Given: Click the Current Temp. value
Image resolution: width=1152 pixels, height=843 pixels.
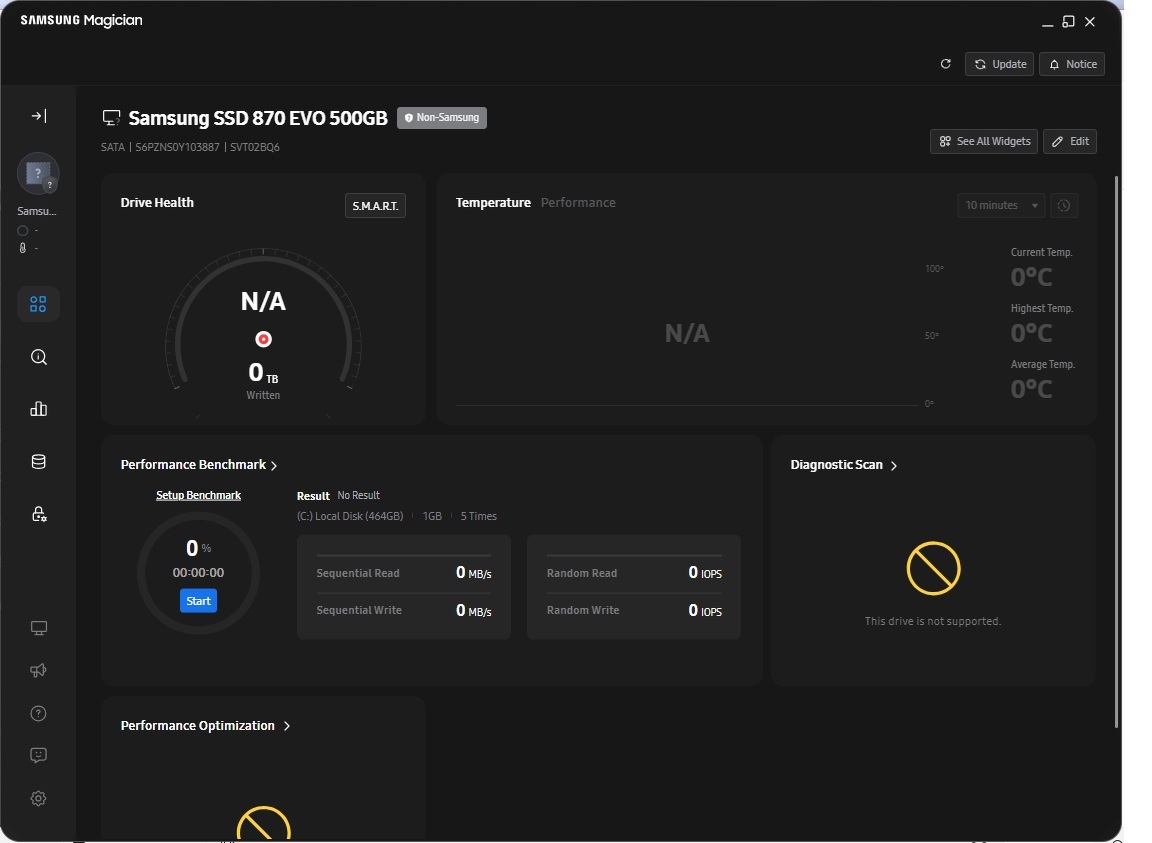Looking at the screenshot, I should point(1032,277).
